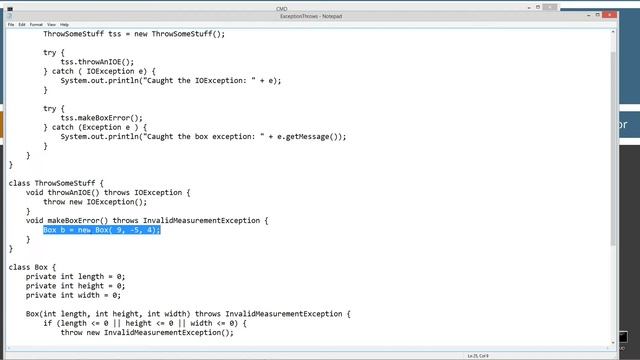Click the 'if (length <= 0' condition line

coord(145,323)
